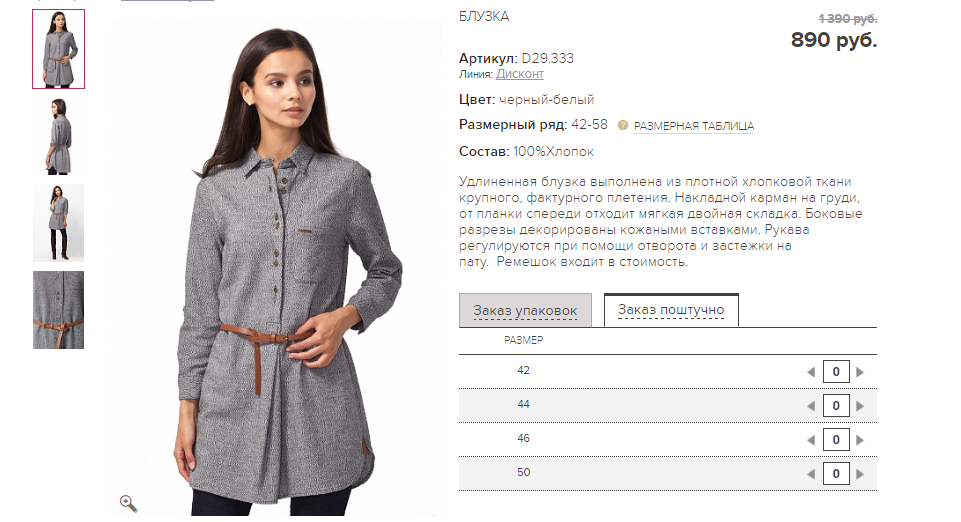The height and width of the screenshot is (522, 961).
Task: Increase quantity for size 50
Action: pyautogui.click(x=860, y=474)
